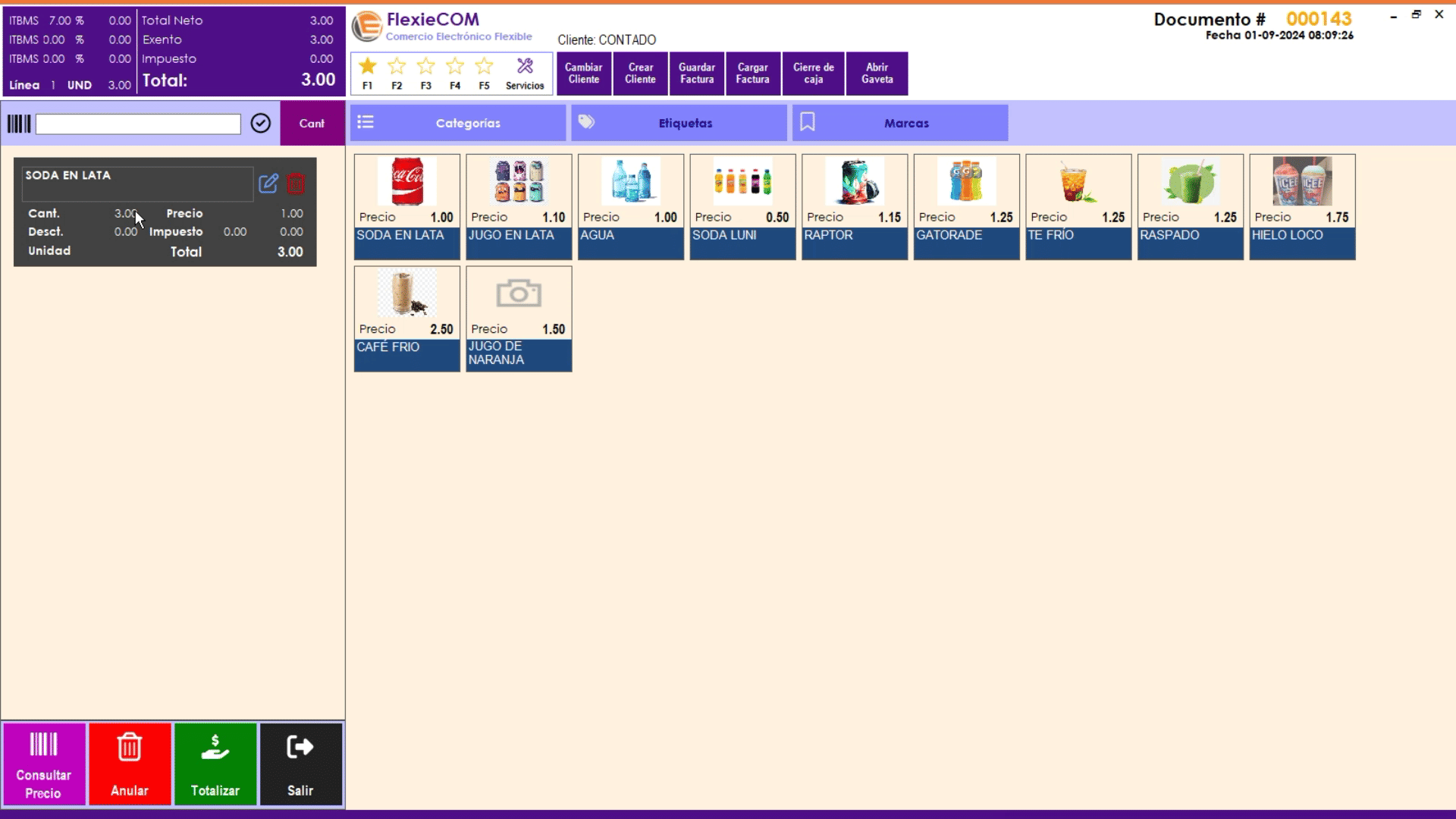Open the Categorías tab

(x=458, y=123)
